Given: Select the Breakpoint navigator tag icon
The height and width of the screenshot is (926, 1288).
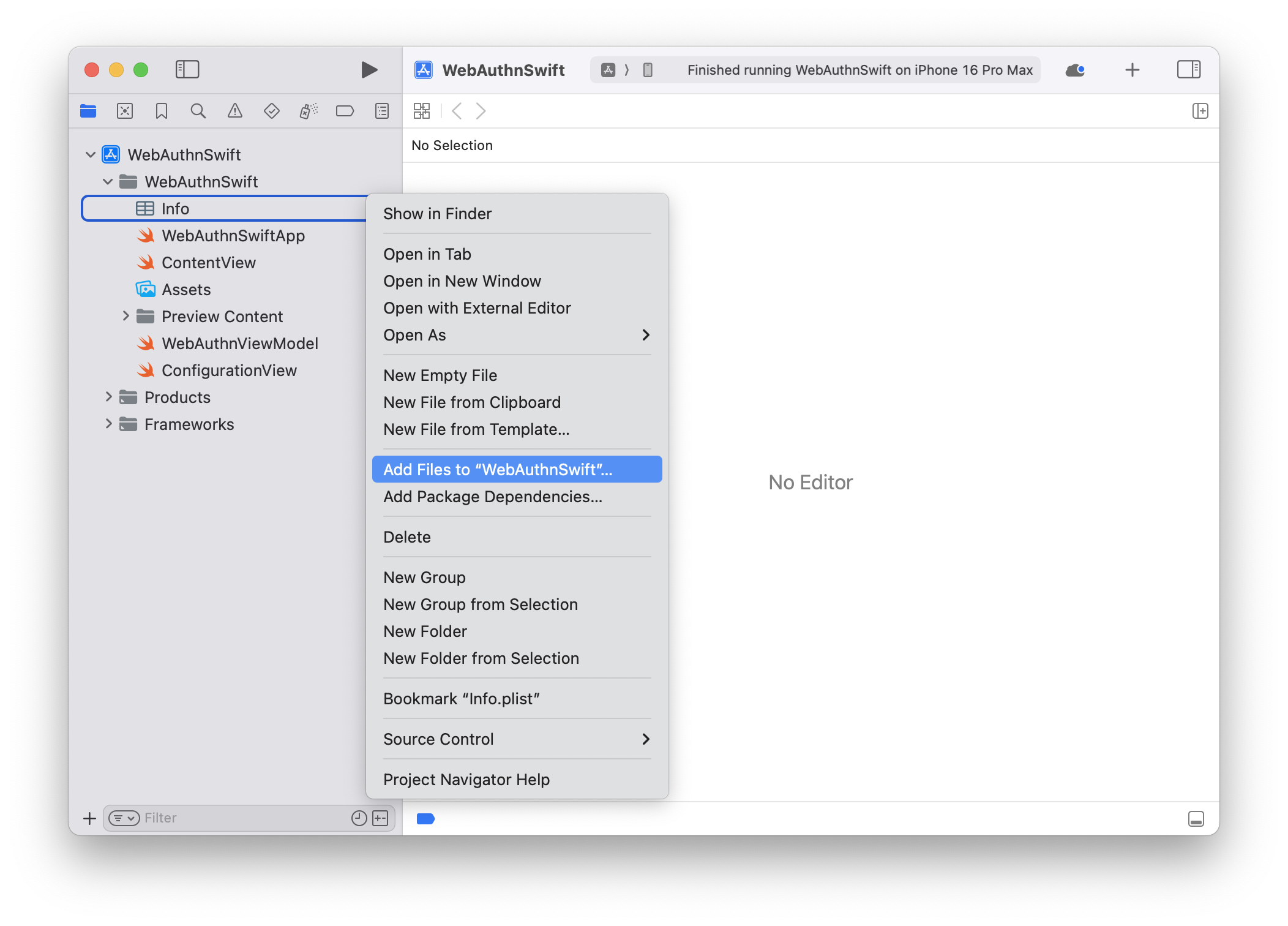Looking at the screenshot, I should coord(345,111).
